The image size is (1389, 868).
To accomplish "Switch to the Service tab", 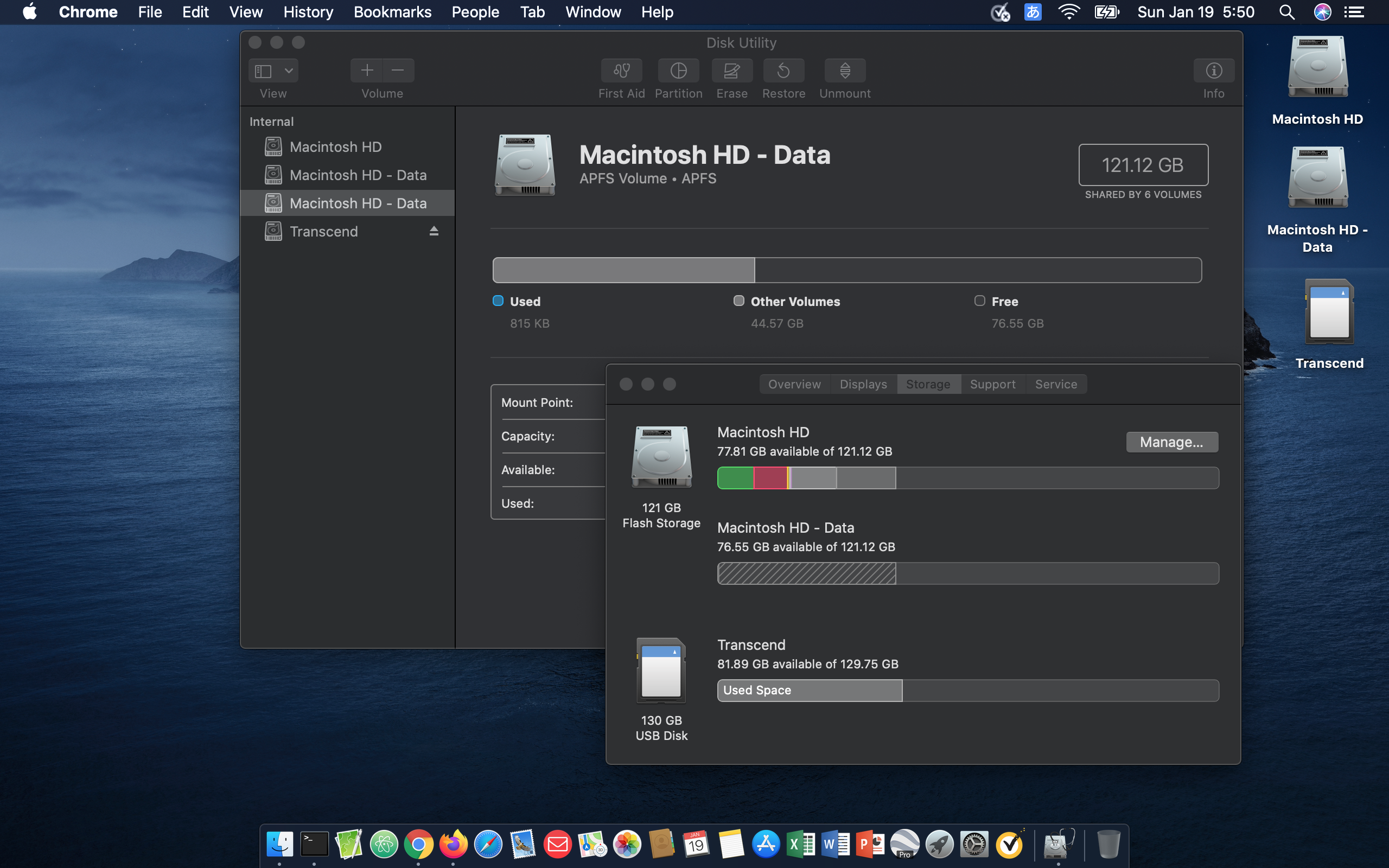I will (x=1055, y=384).
